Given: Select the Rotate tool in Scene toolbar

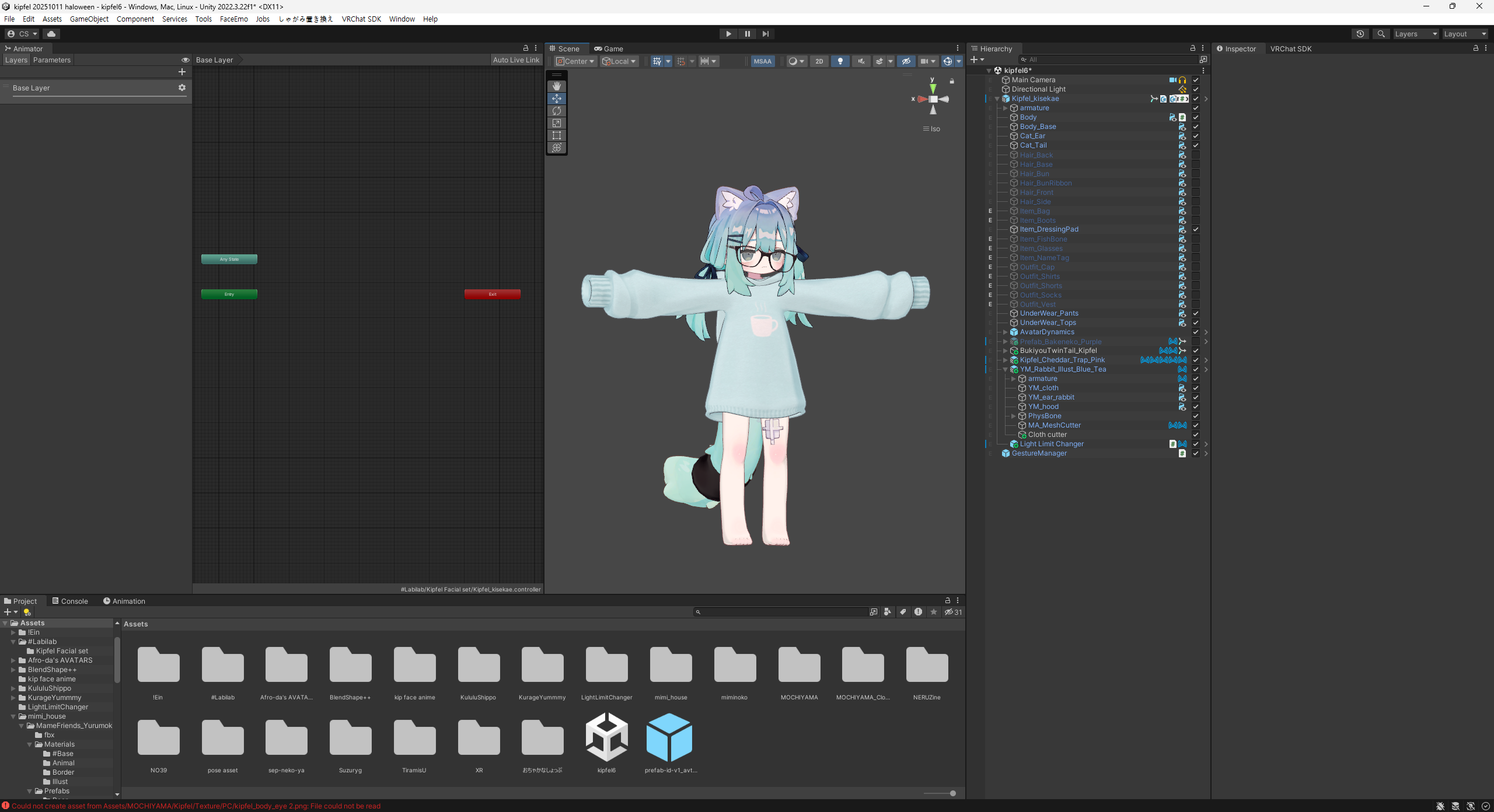Looking at the screenshot, I should [556, 111].
